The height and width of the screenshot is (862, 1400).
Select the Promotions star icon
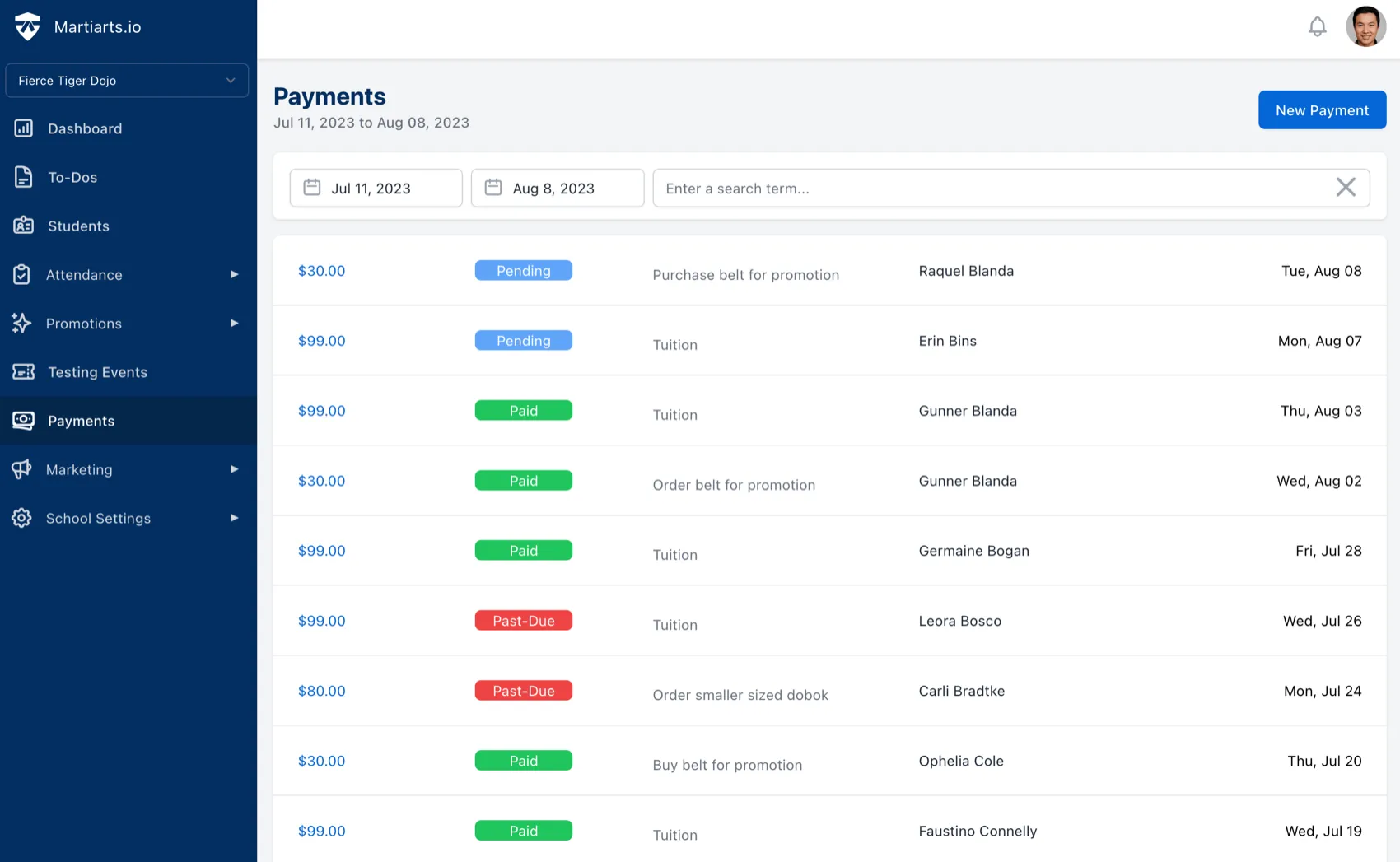[23, 323]
